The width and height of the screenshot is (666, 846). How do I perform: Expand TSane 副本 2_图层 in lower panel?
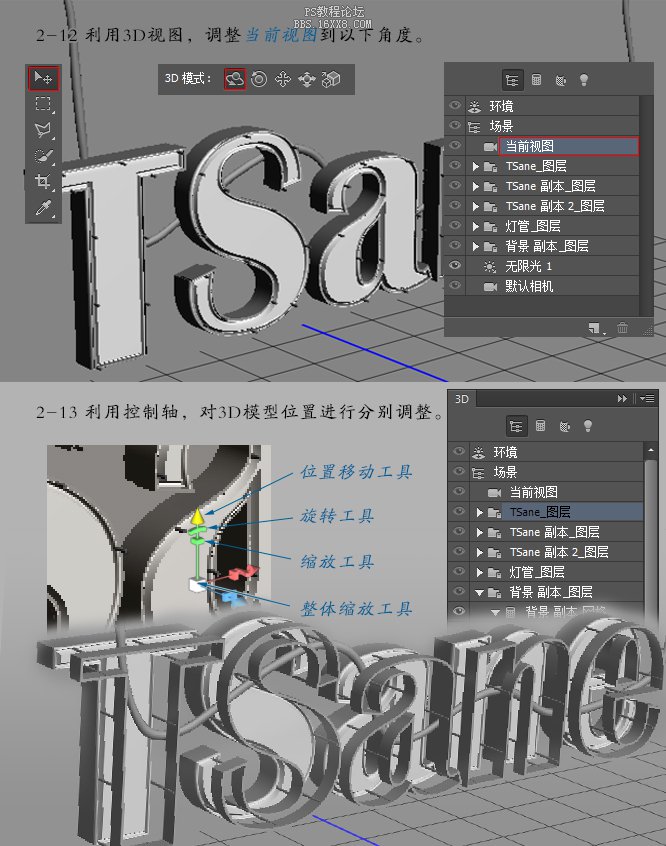tap(480, 552)
